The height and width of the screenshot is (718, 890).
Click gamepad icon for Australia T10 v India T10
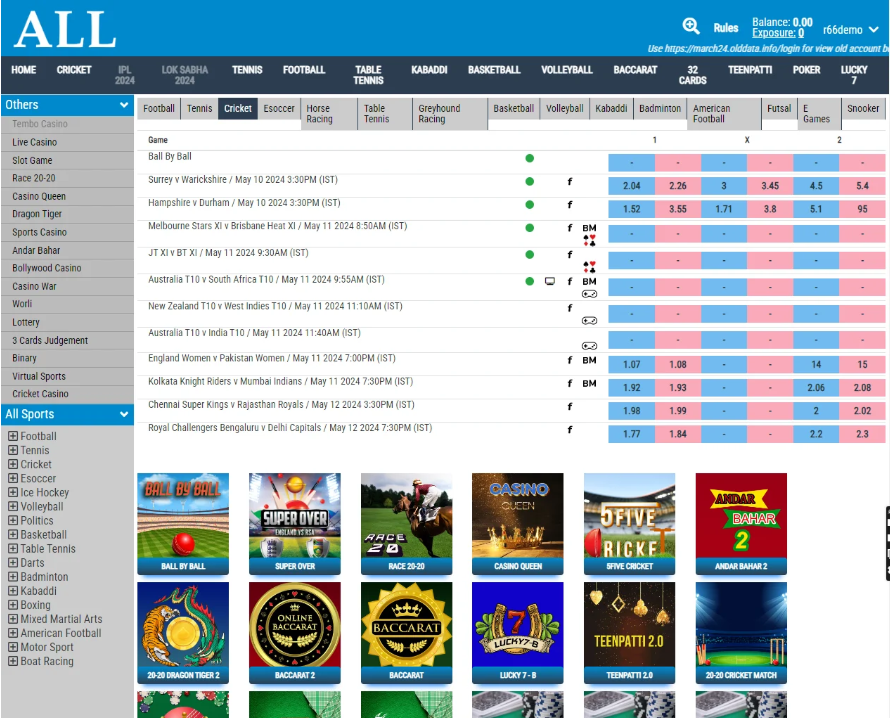point(589,345)
